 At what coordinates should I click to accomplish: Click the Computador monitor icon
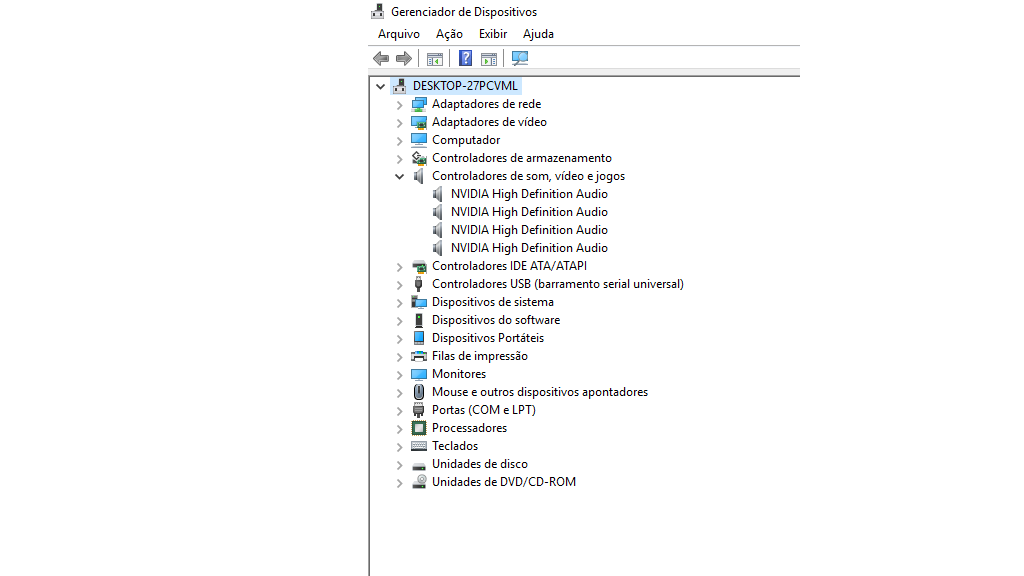pyautogui.click(x=419, y=140)
